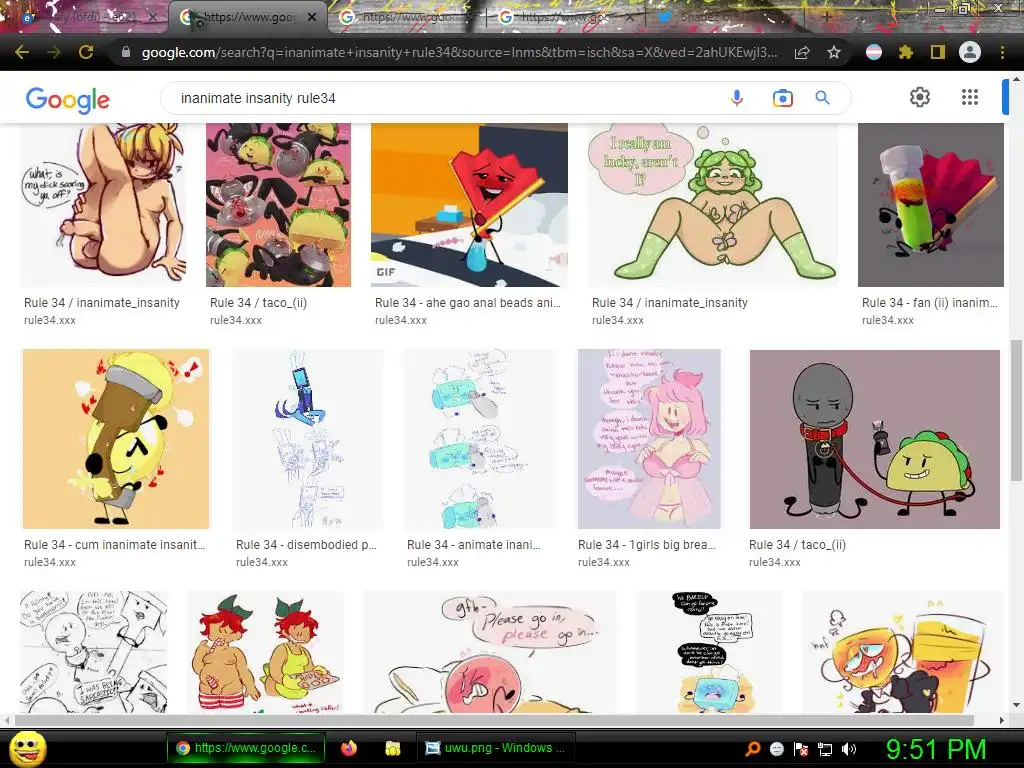Click the horizontal scrollbar at page bottom
The height and width of the screenshot is (768, 1024).
[494, 720]
